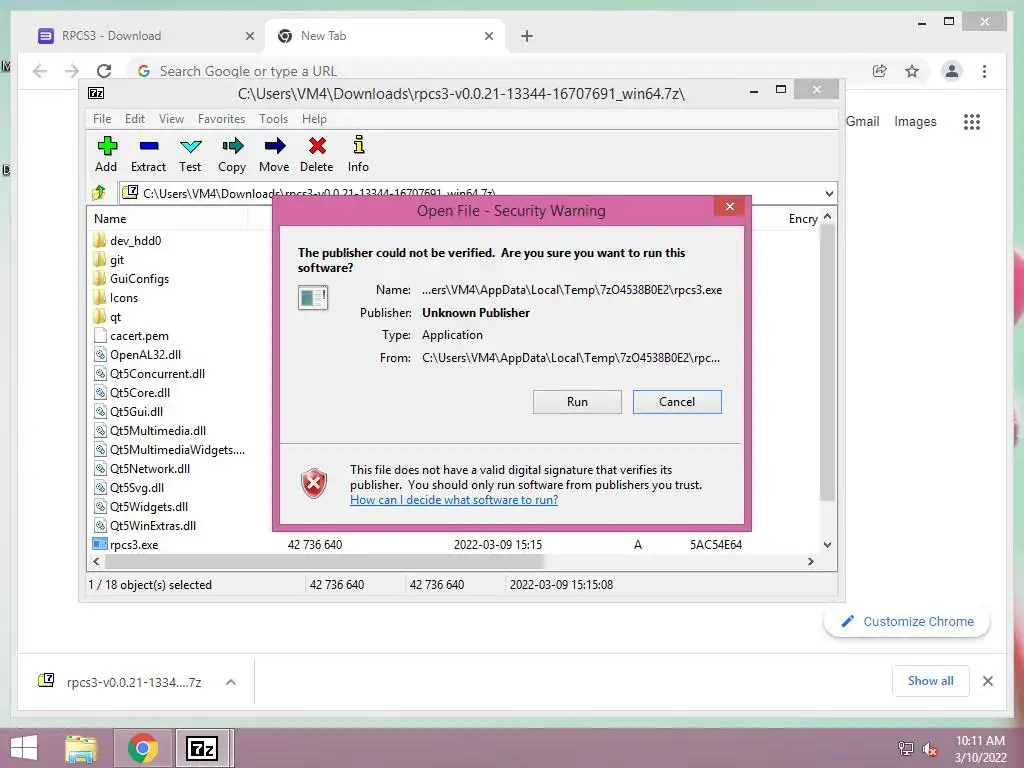Close the RPCS3 - Download tab

249,36
